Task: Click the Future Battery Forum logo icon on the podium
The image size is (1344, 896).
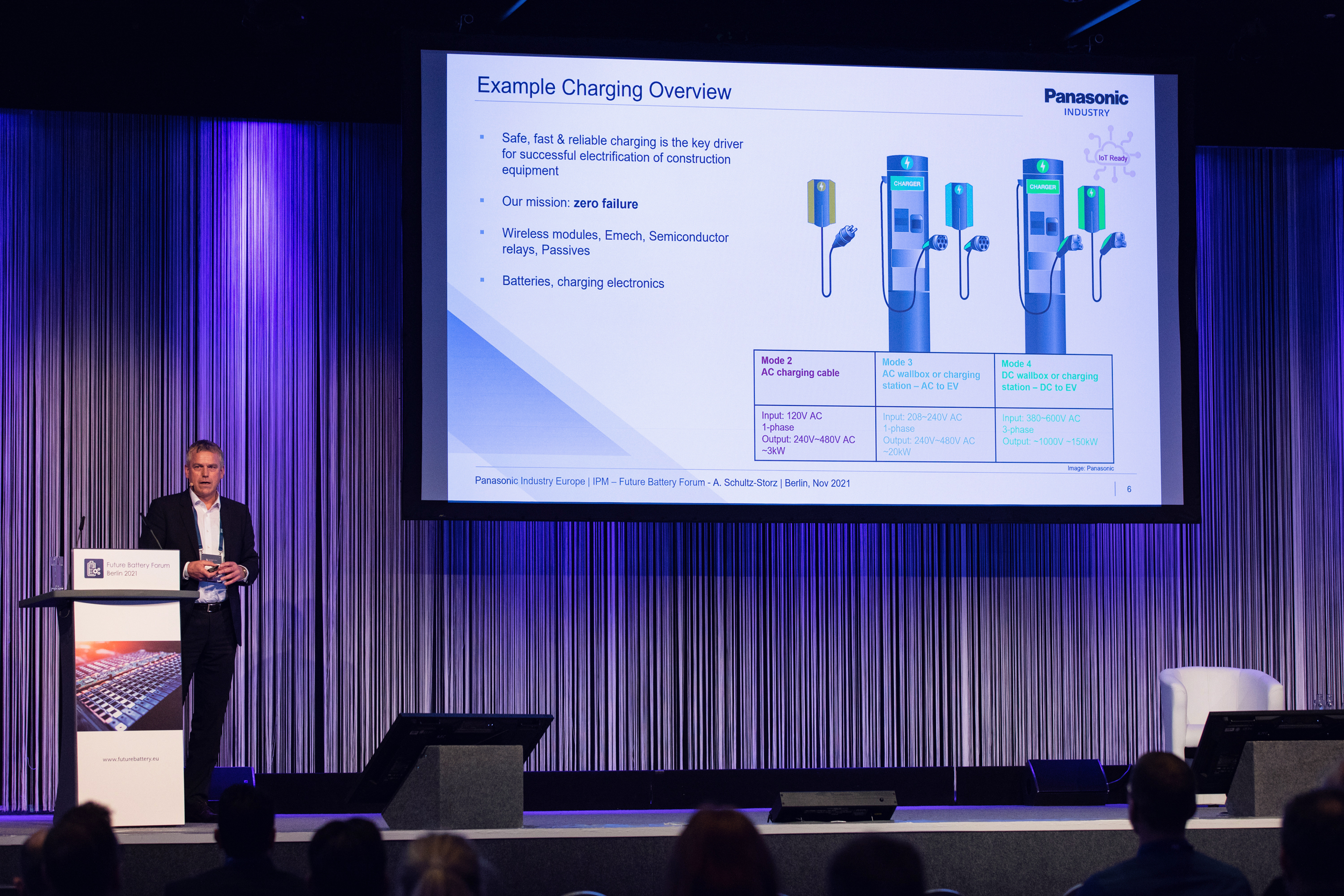Action: pyautogui.click(x=94, y=569)
